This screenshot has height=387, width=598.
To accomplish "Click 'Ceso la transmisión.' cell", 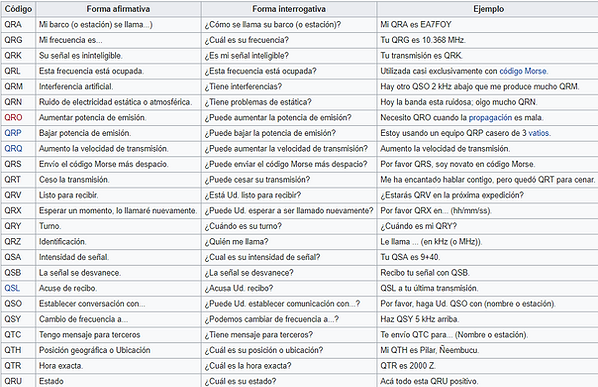I will 118,180.
